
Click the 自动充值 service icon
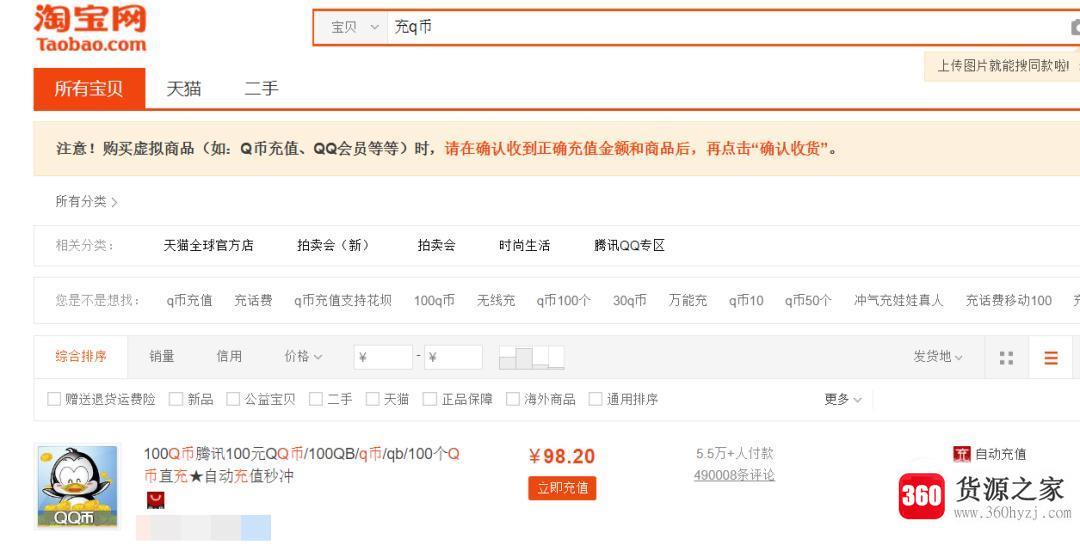click(962, 453)
